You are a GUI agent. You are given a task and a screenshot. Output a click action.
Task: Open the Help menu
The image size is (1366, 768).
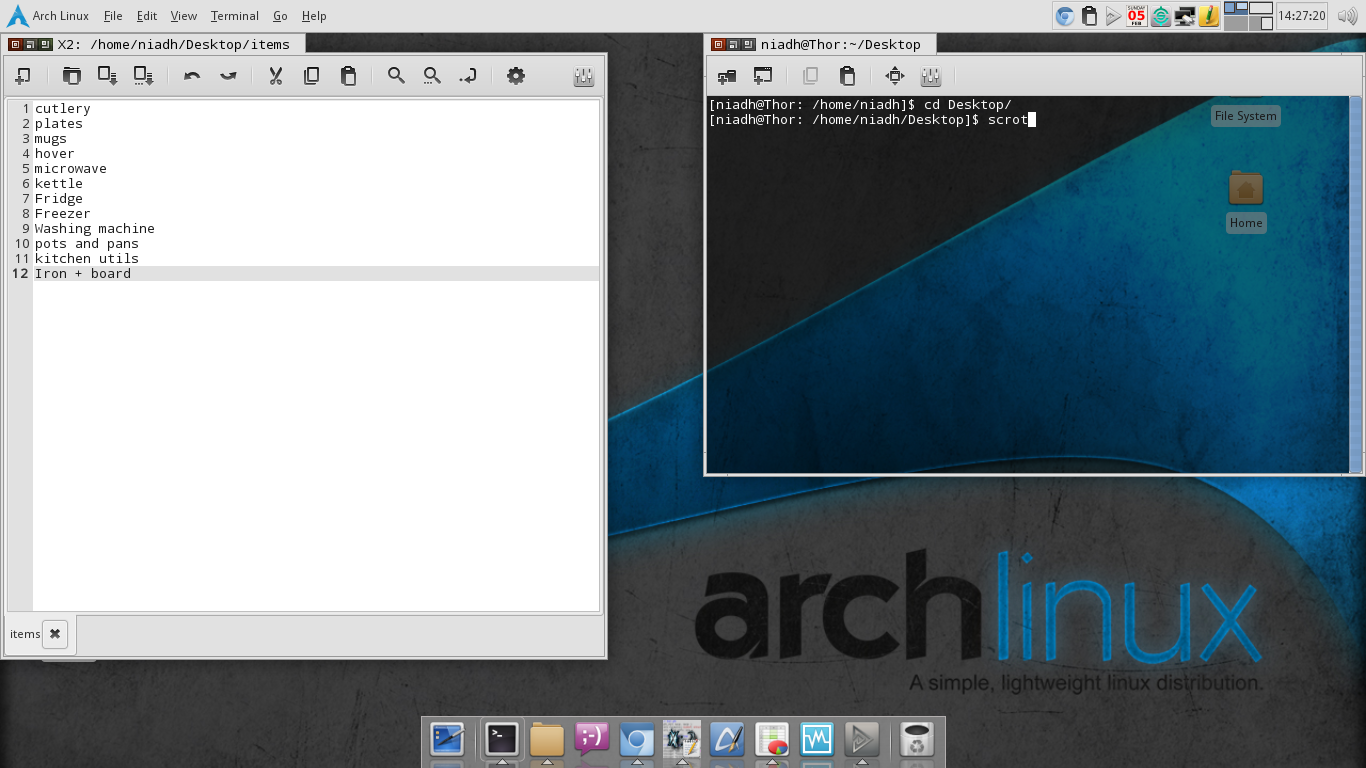point(314,16)
